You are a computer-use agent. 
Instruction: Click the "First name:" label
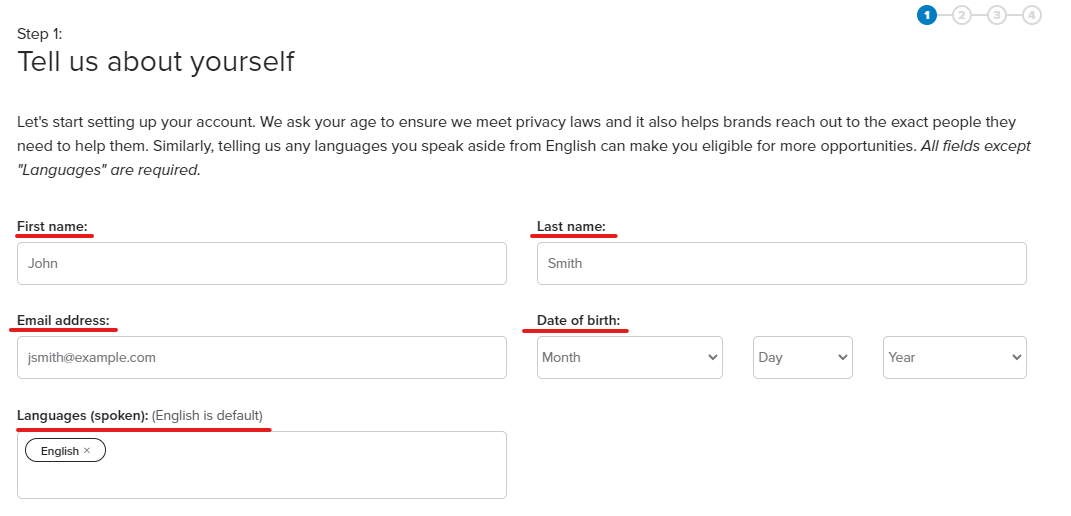[x=53, y=227]
